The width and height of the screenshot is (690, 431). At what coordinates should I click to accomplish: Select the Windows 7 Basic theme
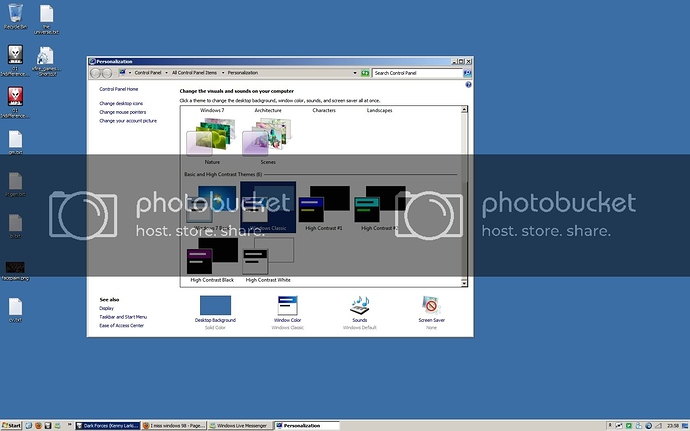click(212, 207)
